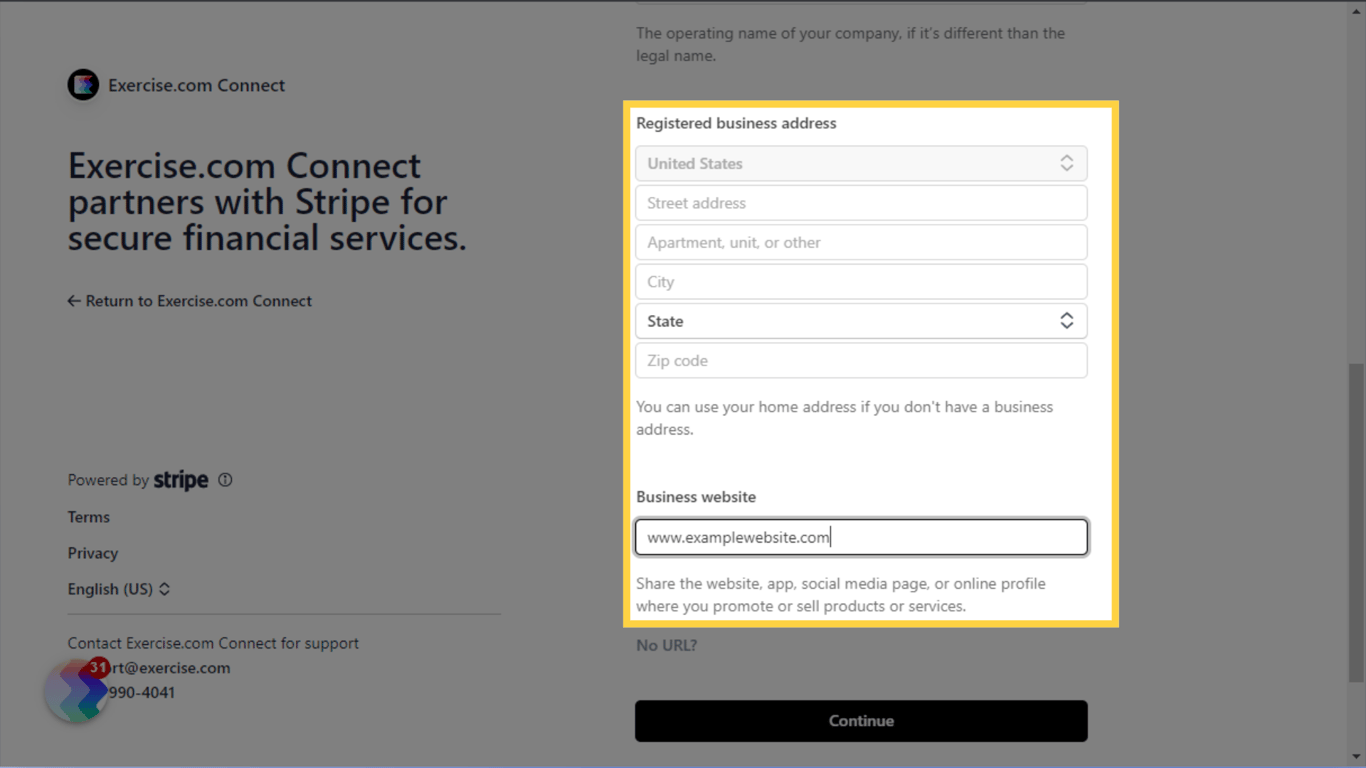Click the Stripe wordmark
Viewport: 1366px width, 768px height.
click(x=181, y=479)
